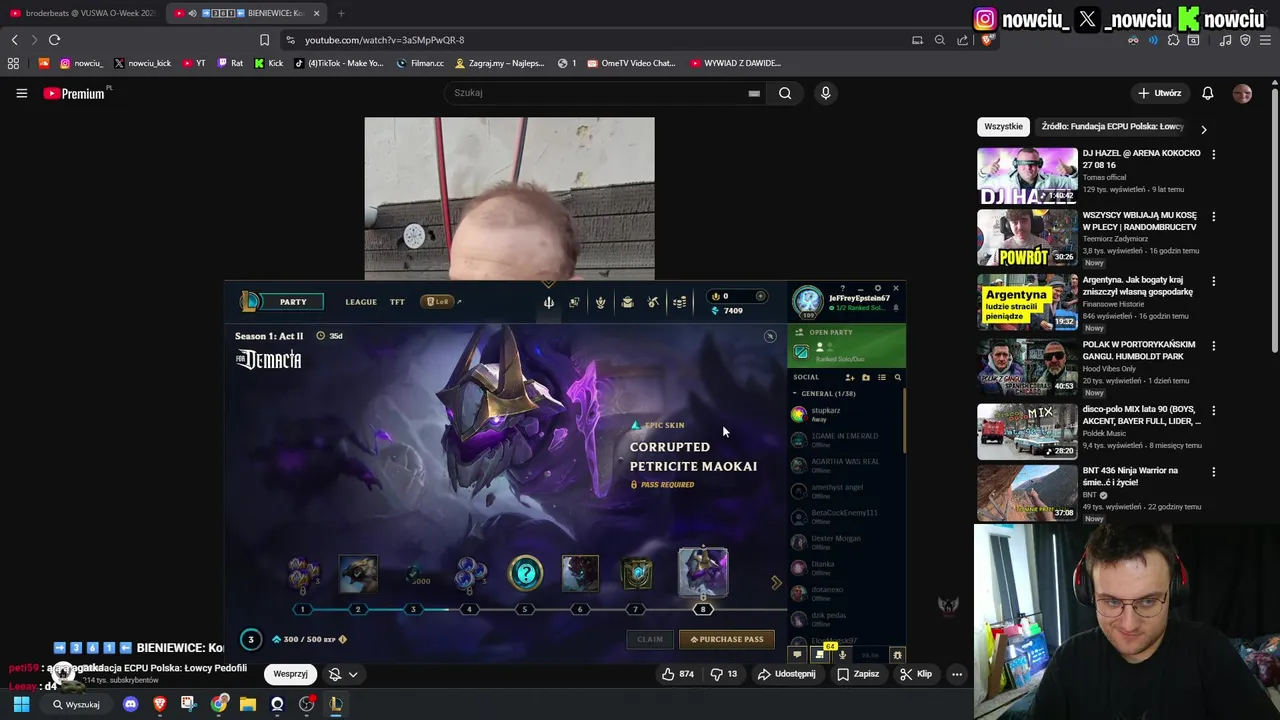Click the Wesprzyj button
The height and width of the screenshot is (720, 1280).
click(290, 674)
